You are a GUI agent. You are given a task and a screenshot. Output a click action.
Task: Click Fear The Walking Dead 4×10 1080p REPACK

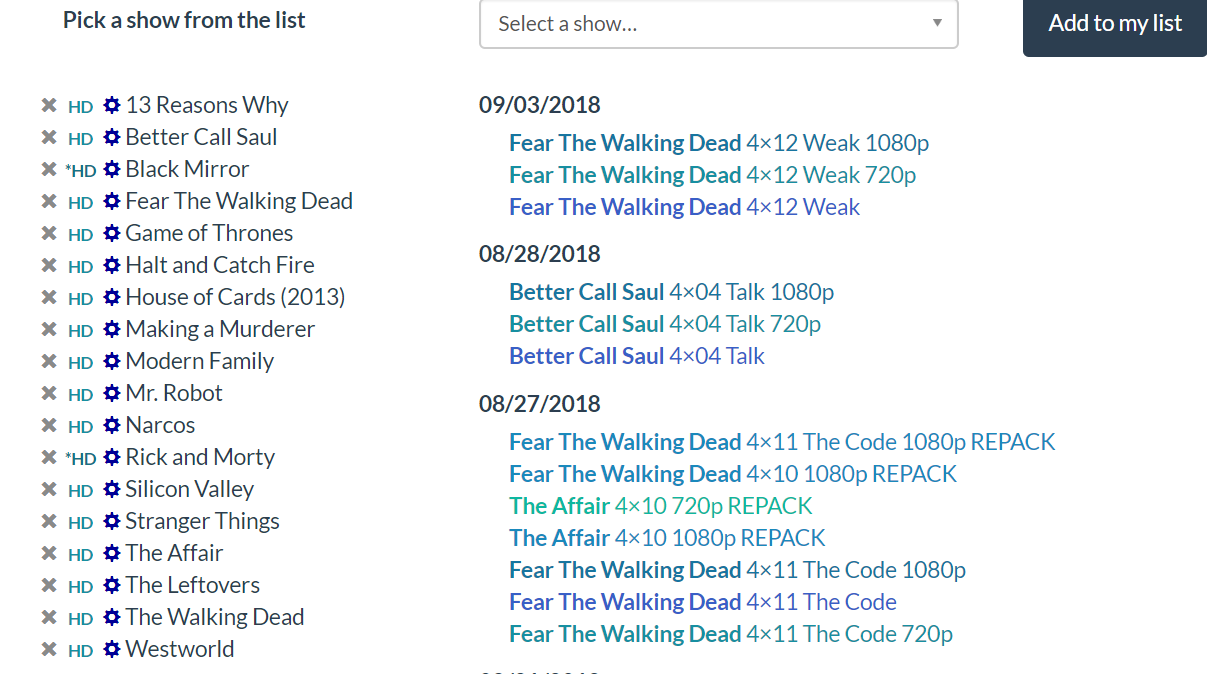click(x=732, y=474)
